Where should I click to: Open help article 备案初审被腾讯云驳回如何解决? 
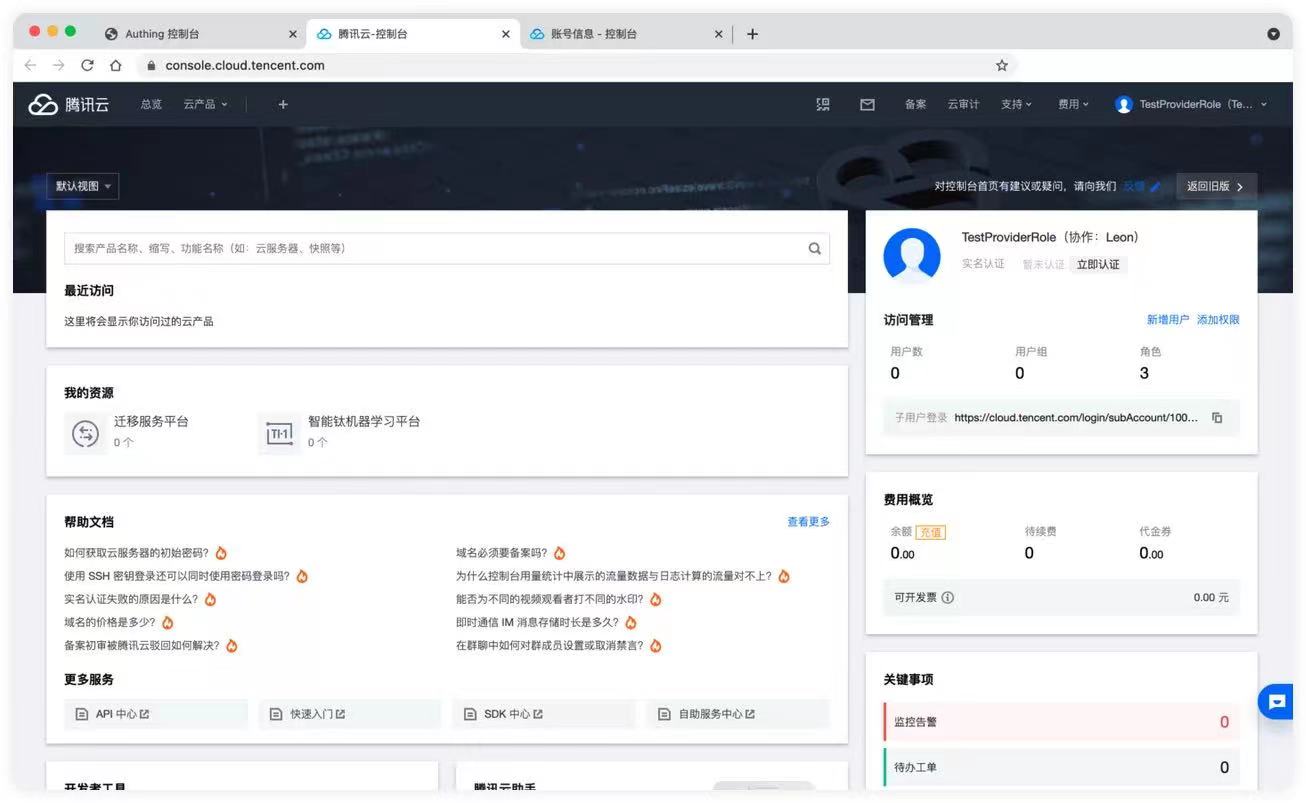(x=142, y=646)
